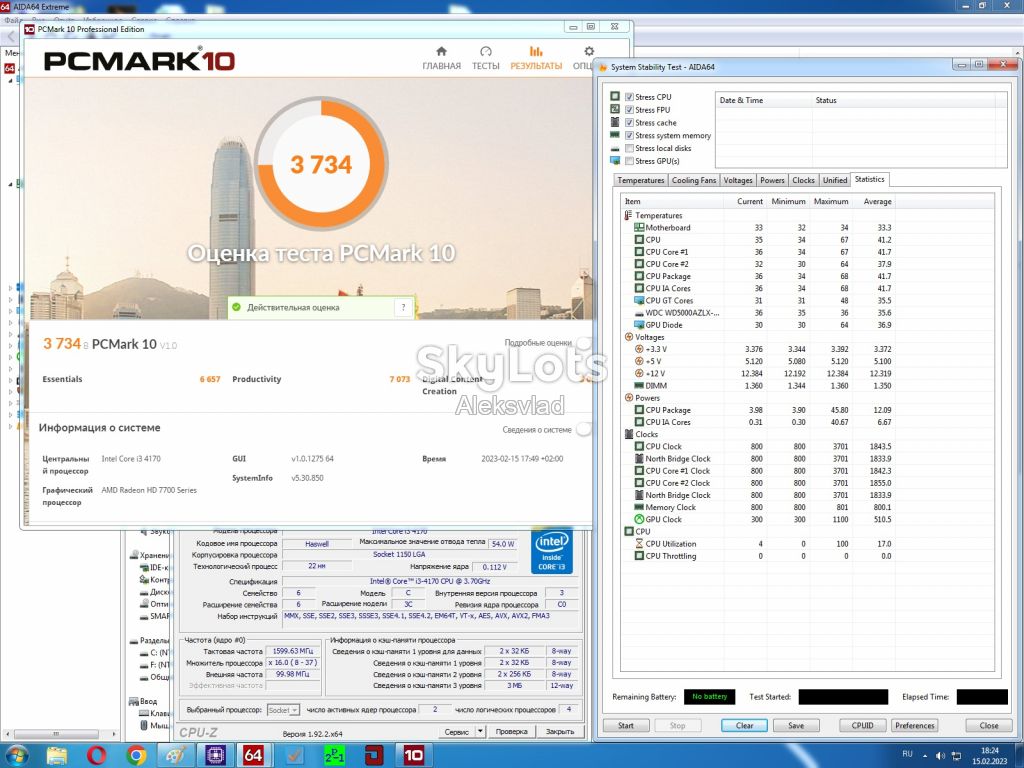Enable Stress local disks checkbox

(x=630, y=148)
